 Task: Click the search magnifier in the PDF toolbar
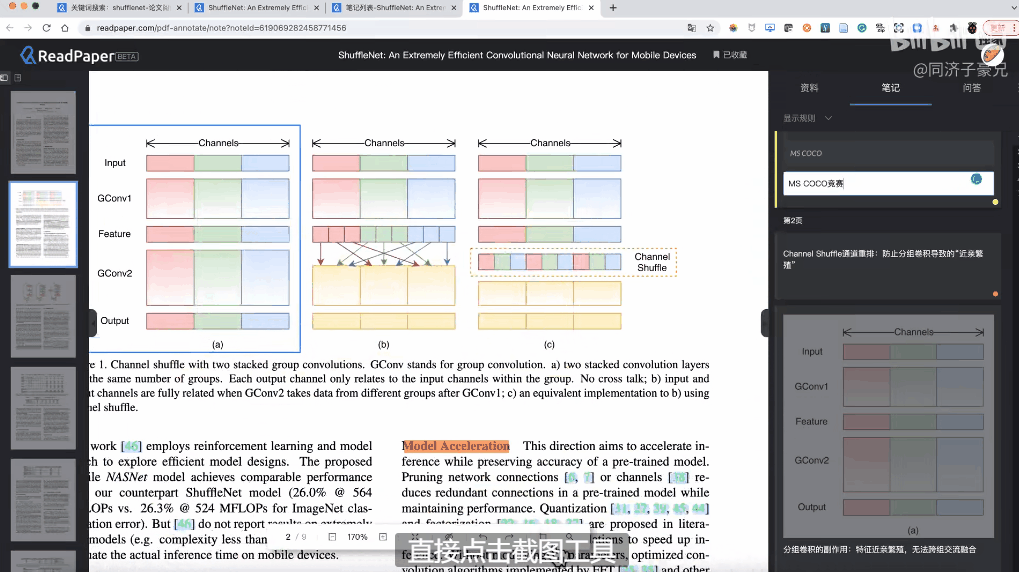pyautogui.click(x=569, y=537)
